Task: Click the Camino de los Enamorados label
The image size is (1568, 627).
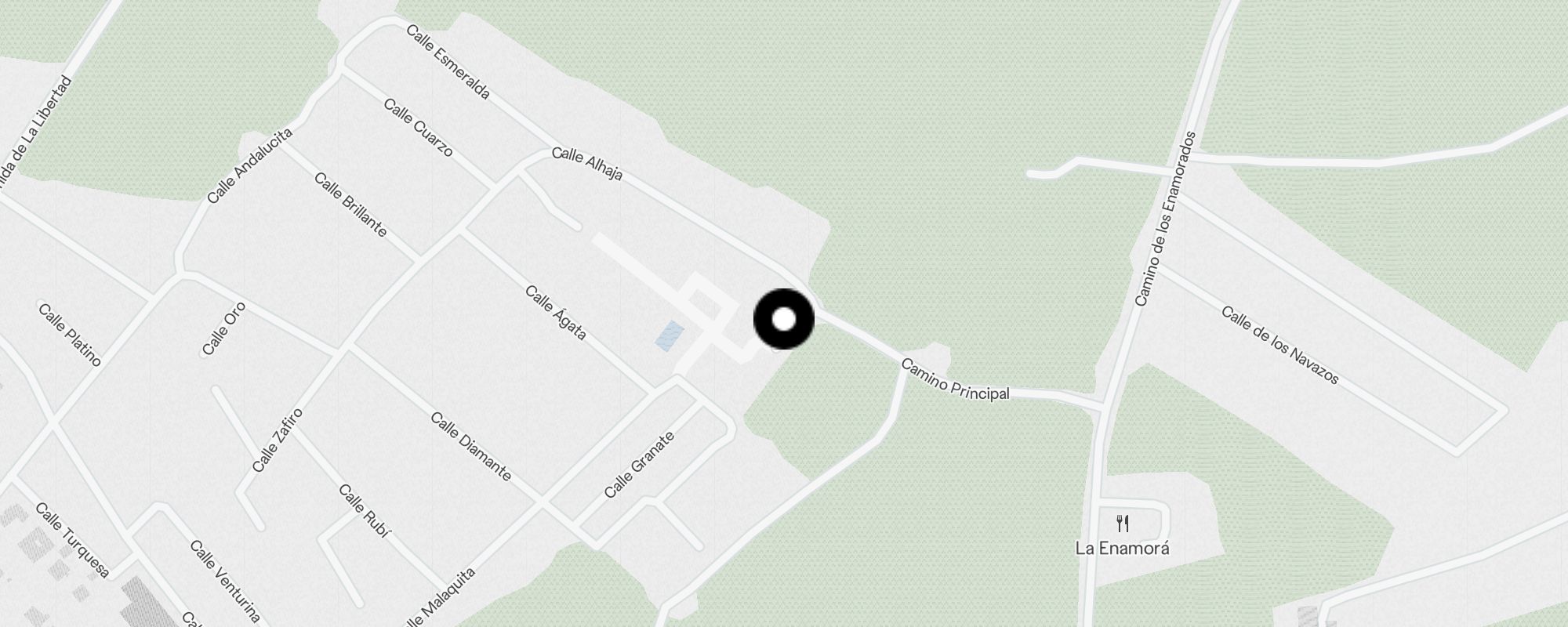Action: coord(1165,219)
